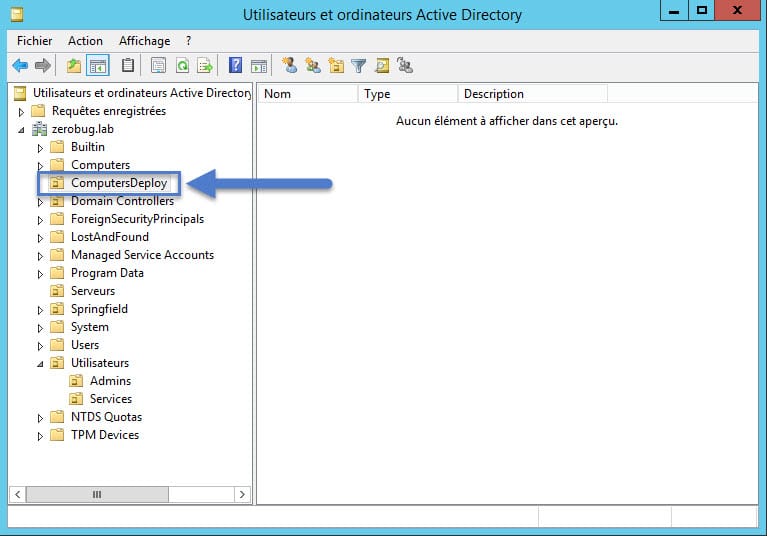Click the filter funnel icon

tap(358, 66)
